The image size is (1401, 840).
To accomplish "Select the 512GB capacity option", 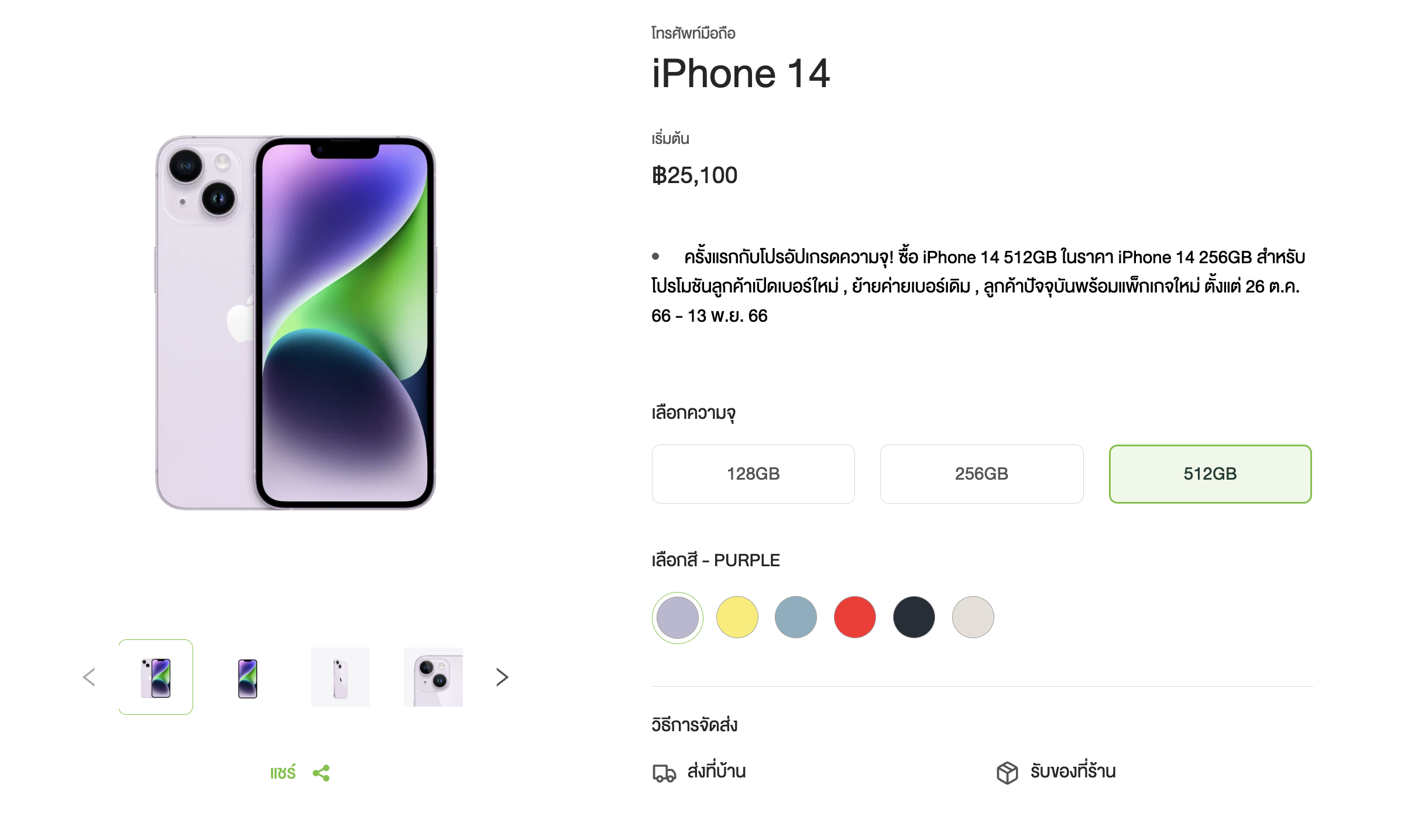I will click(1210, 474).
